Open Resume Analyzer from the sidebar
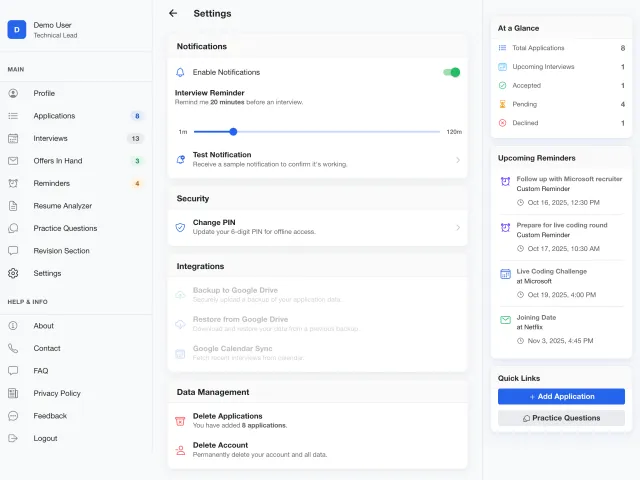Viewport: 640px width, 480px height. pos(76,206)
